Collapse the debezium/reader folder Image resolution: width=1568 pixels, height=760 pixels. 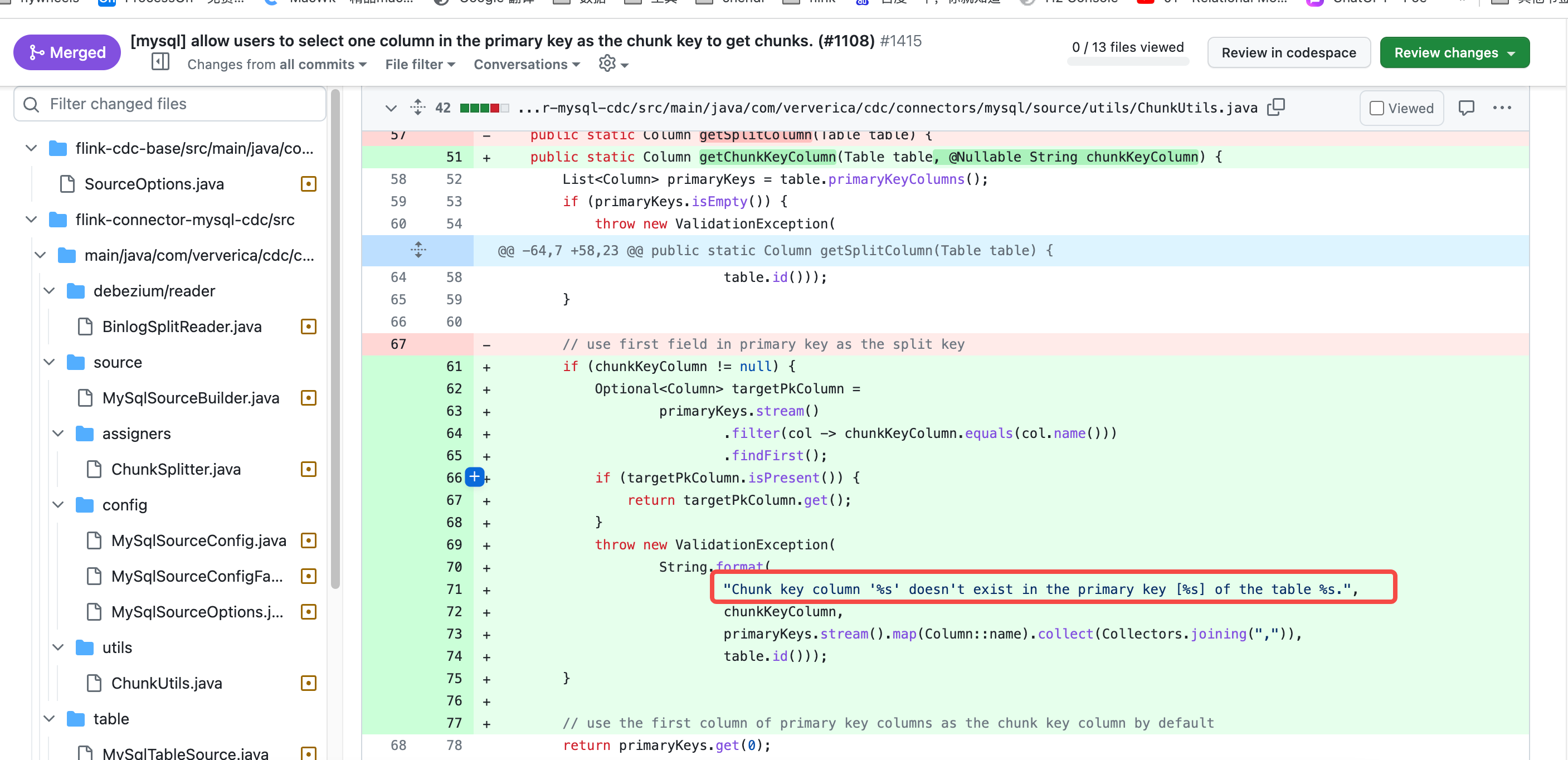pos(49,291)
